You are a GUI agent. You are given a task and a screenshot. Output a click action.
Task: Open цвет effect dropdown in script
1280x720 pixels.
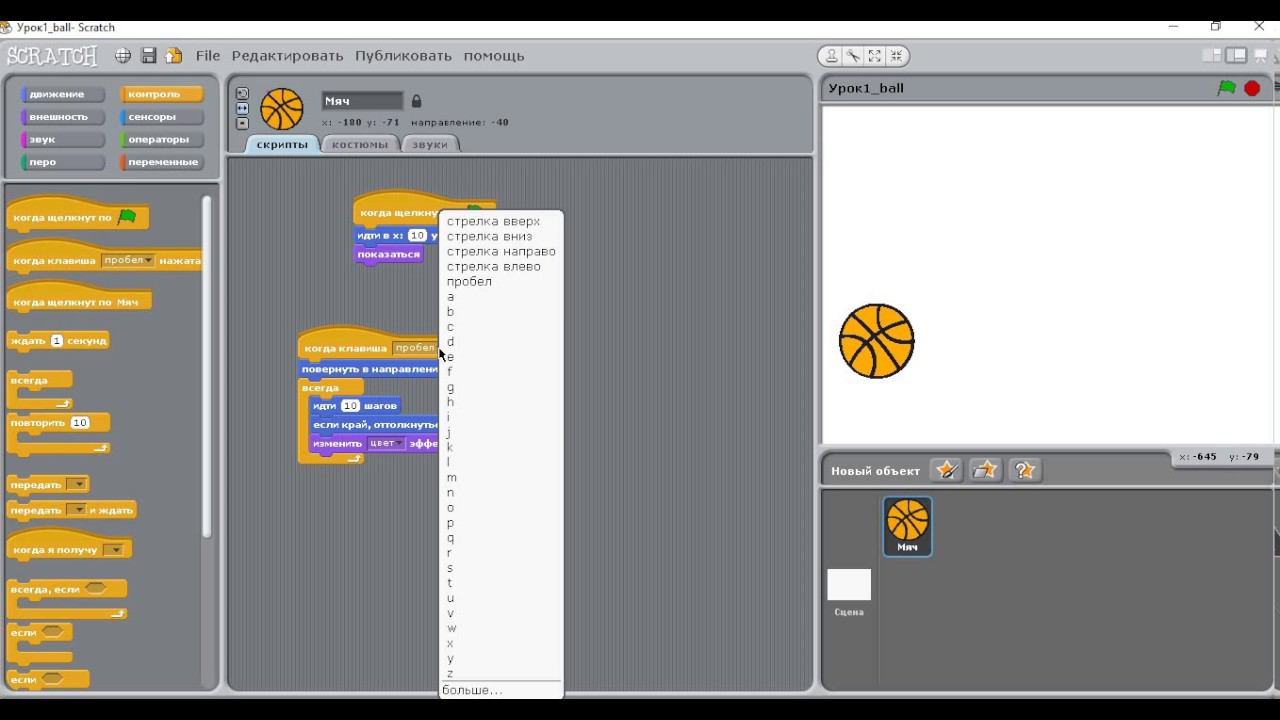(385, 443)
